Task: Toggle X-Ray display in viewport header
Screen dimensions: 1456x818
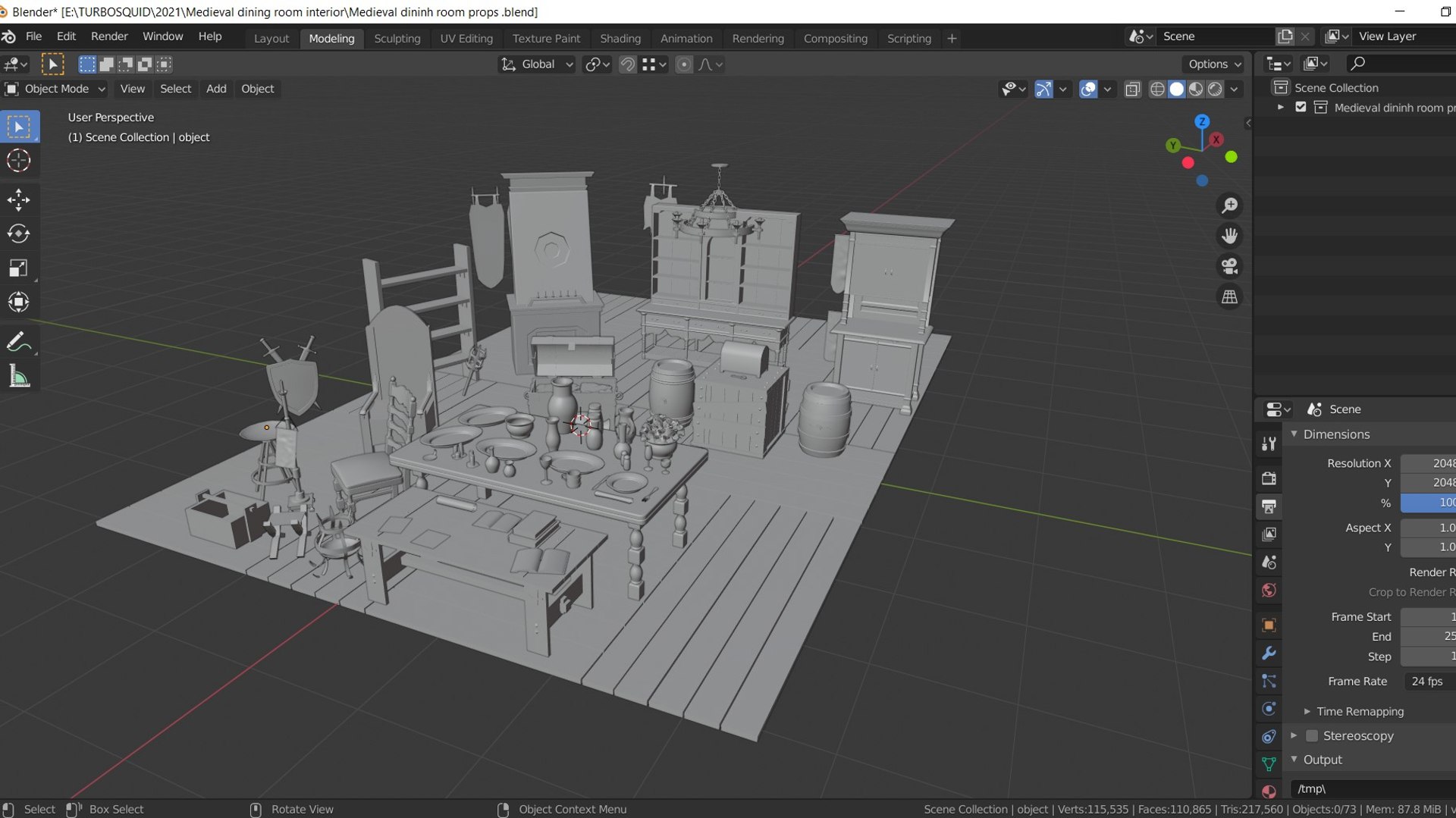Action: pos(1132,89)
